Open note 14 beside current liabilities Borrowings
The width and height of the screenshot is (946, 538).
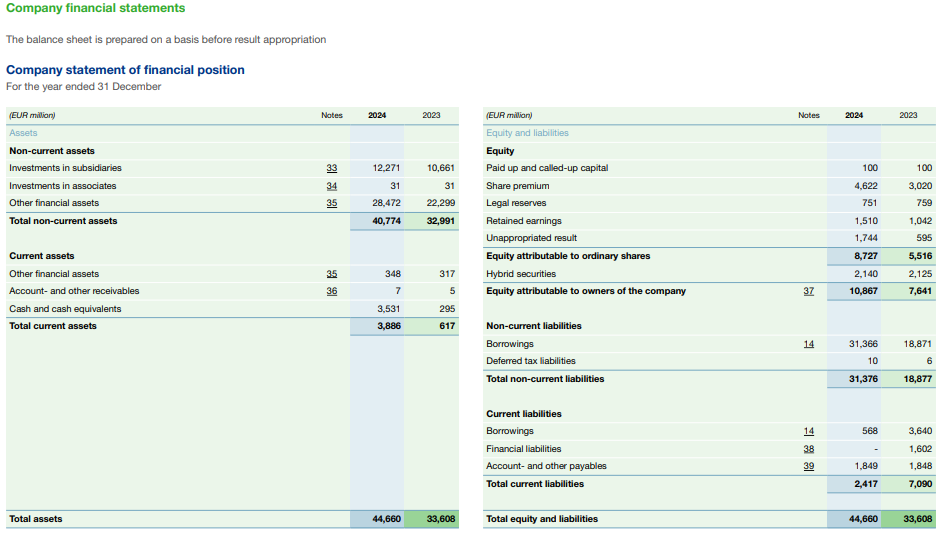[809, 431]
